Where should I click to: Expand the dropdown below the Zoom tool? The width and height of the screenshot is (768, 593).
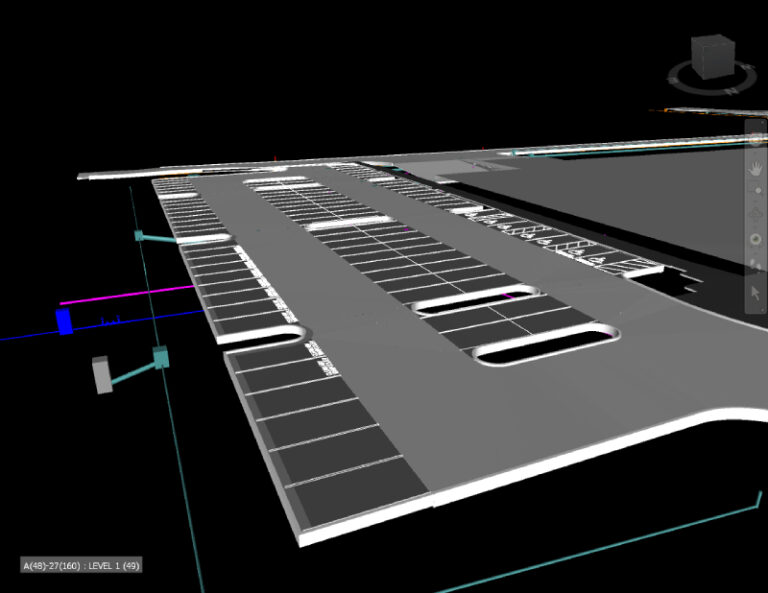coord(756,199)
